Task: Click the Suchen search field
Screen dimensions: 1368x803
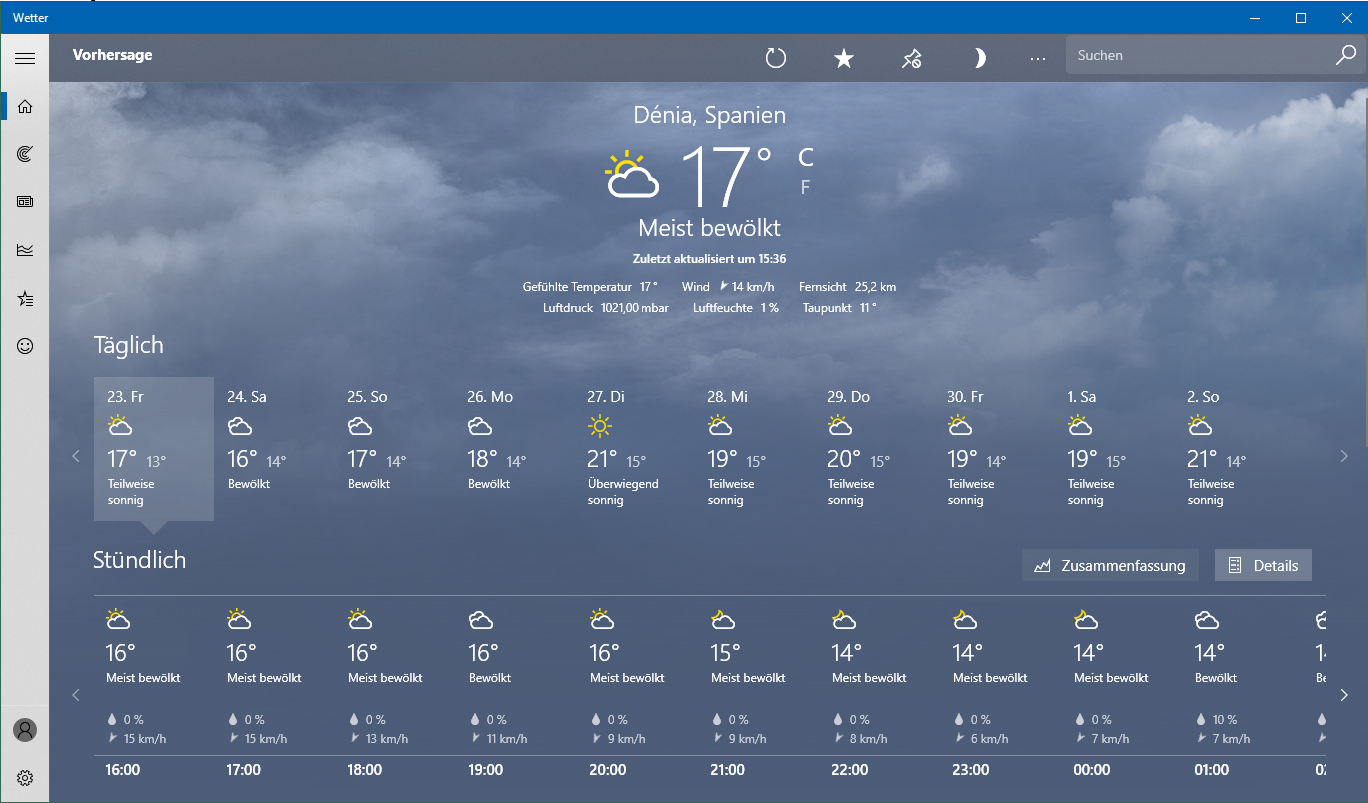Action: tap(1200, 56)
